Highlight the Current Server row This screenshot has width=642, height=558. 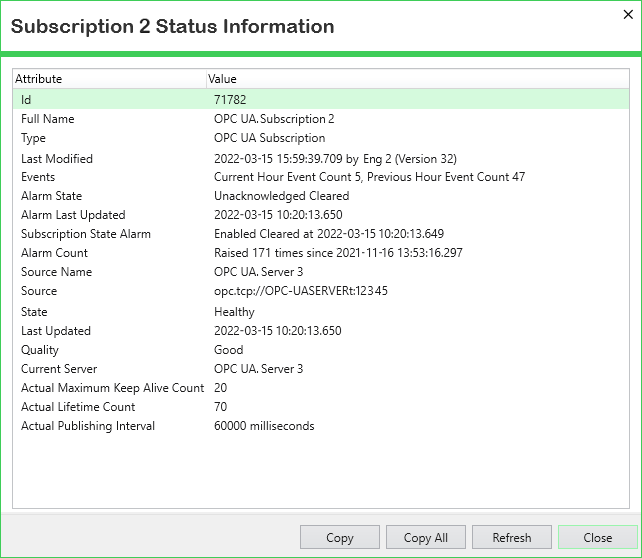[61, 369]
